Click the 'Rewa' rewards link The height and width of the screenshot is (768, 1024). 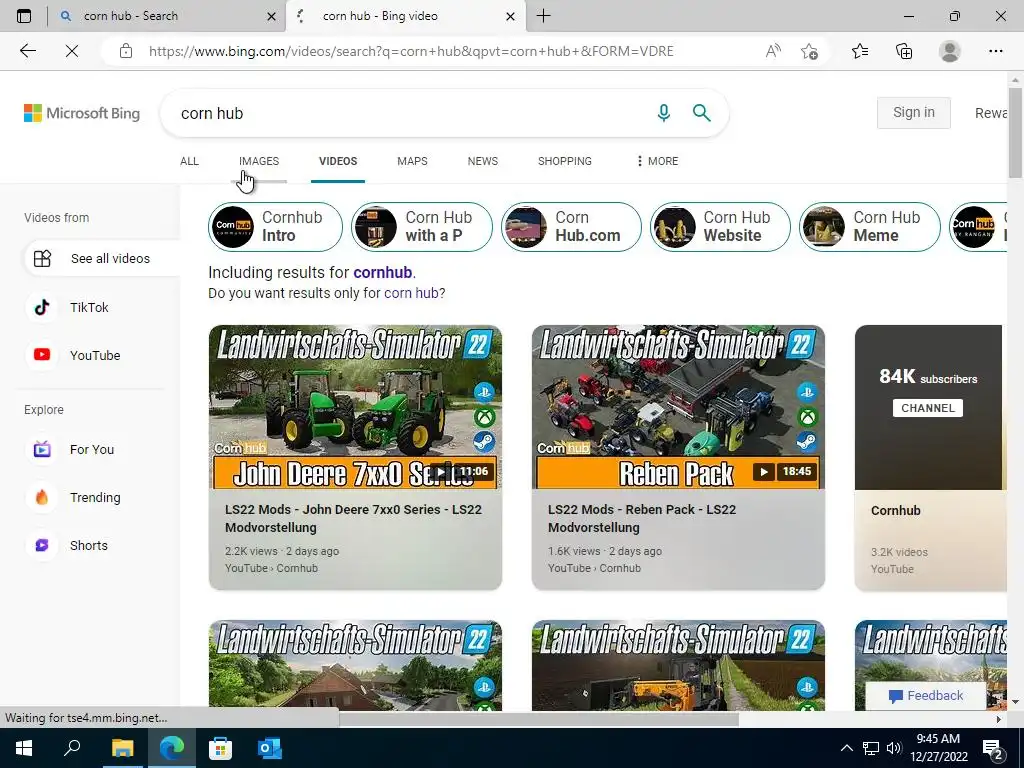tap(991, 113)
